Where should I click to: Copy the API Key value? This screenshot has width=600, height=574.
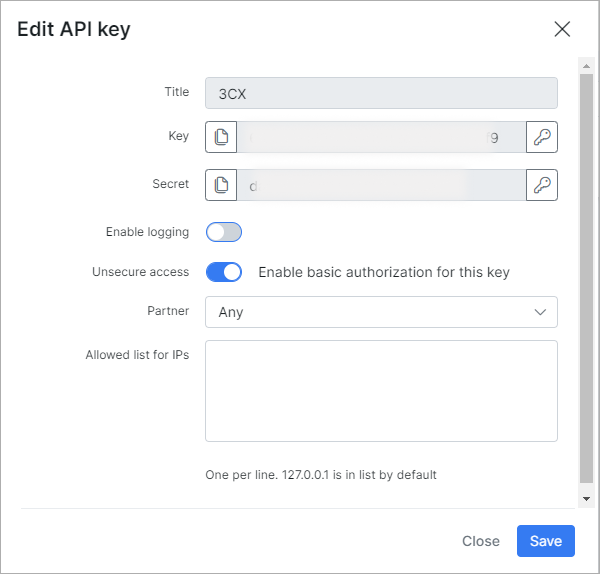pyautogui.click(x=221, y=138)
